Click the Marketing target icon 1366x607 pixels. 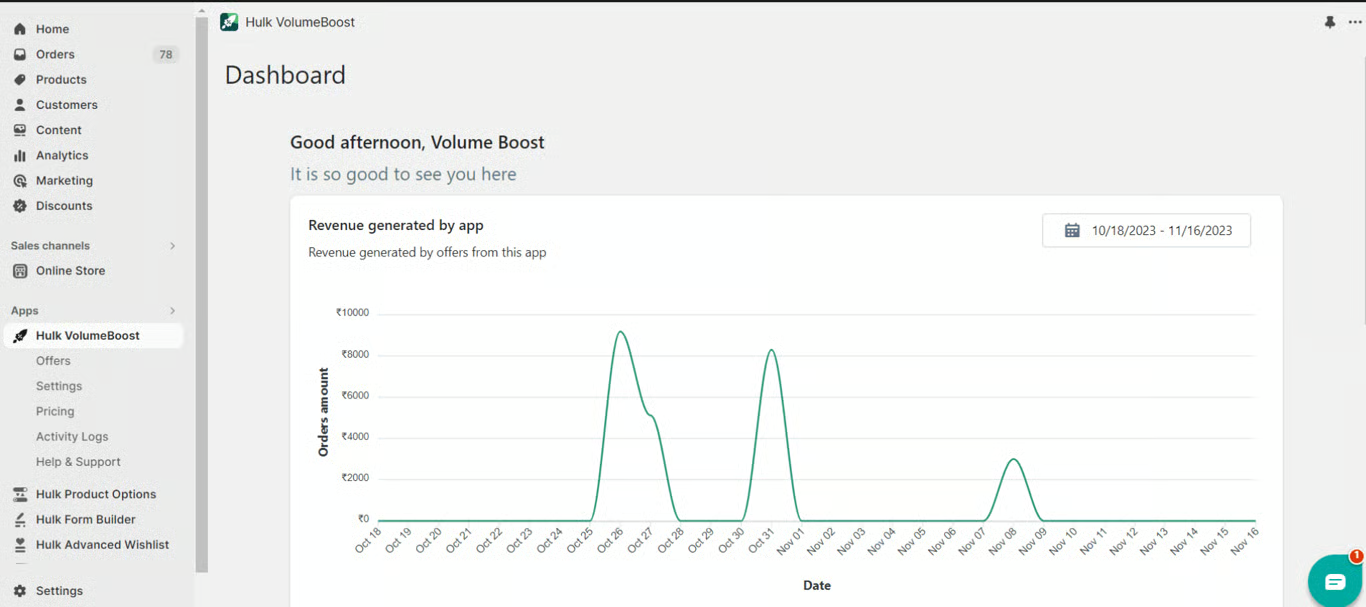[20, 180]
